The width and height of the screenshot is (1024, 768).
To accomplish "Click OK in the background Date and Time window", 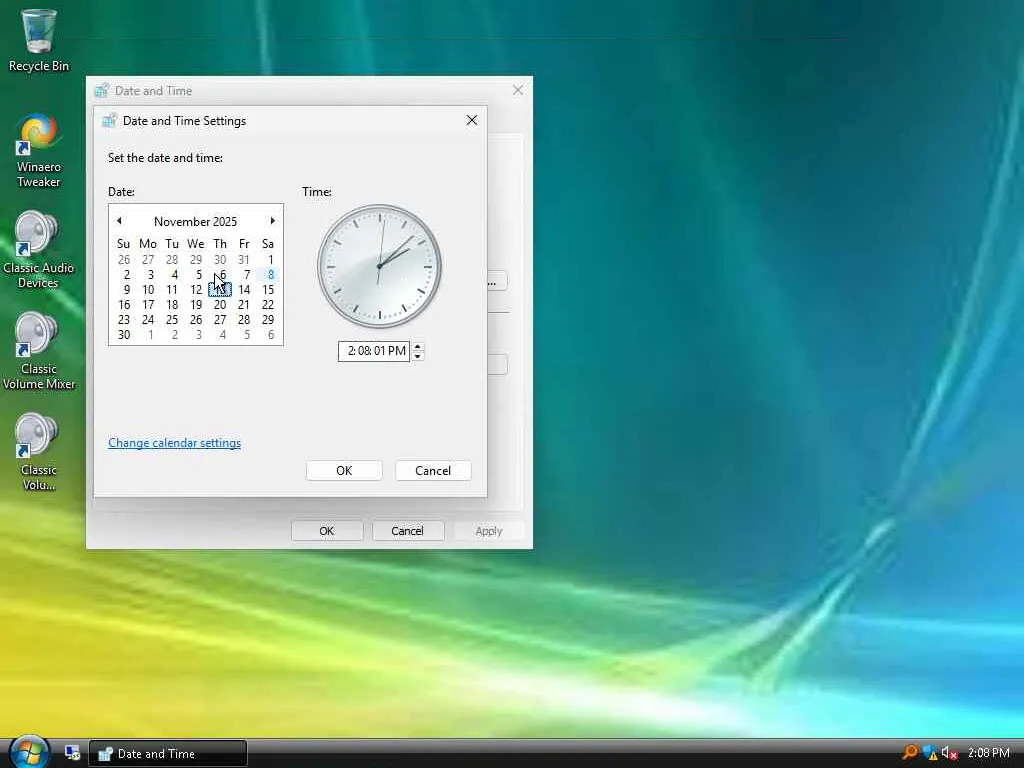I will coord(327,531).
